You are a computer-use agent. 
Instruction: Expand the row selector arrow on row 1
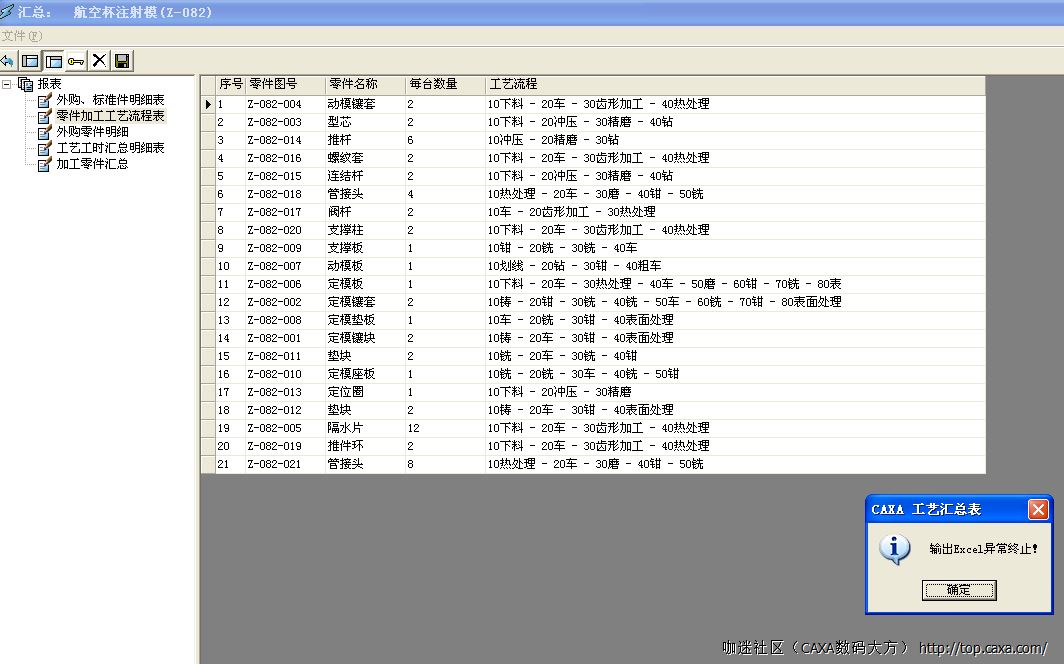click(x=207, y=103)
